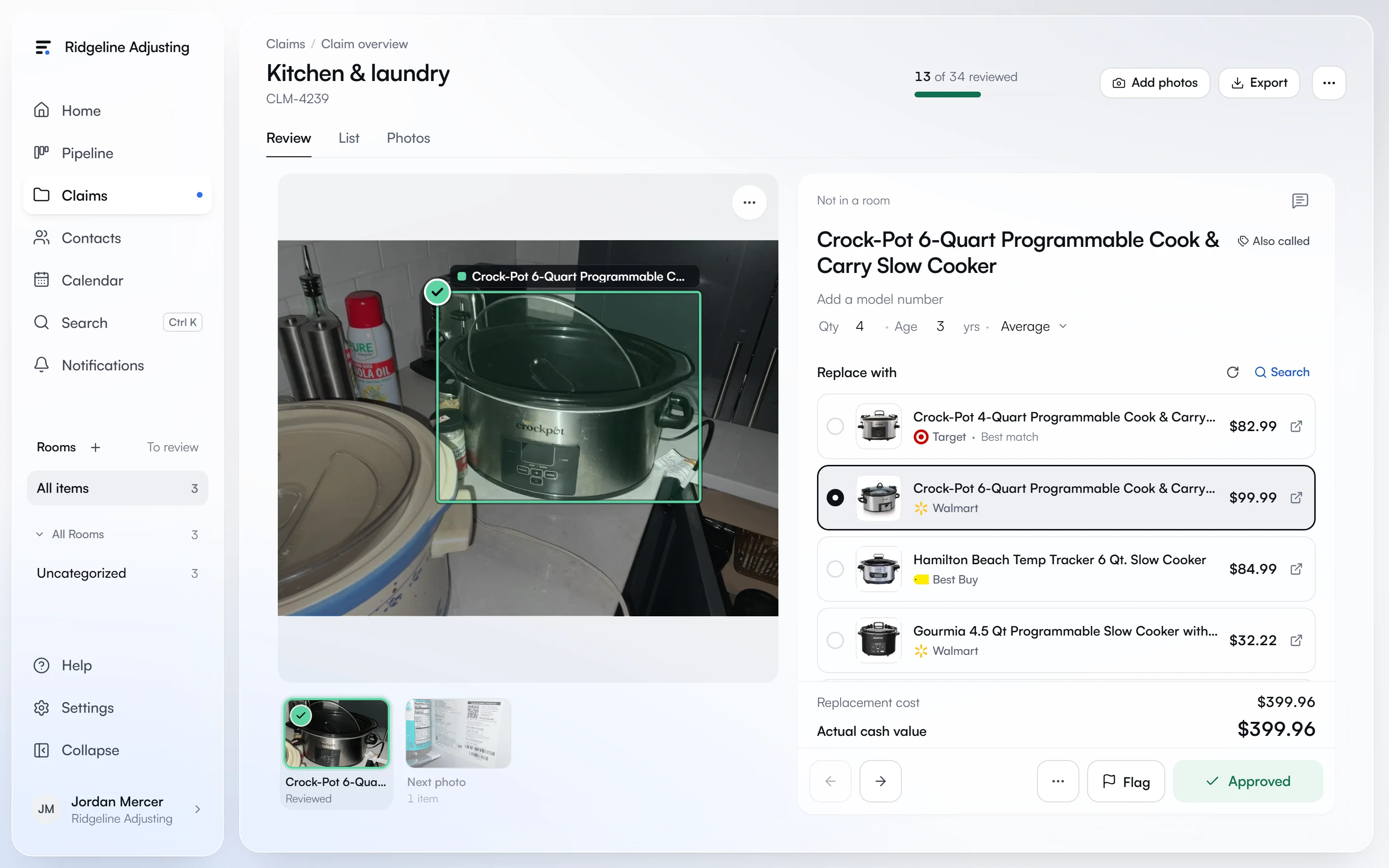Screen dimensions: 1389x868
Task: Open external link for $82.99 item
Action: coord(1296,426)
